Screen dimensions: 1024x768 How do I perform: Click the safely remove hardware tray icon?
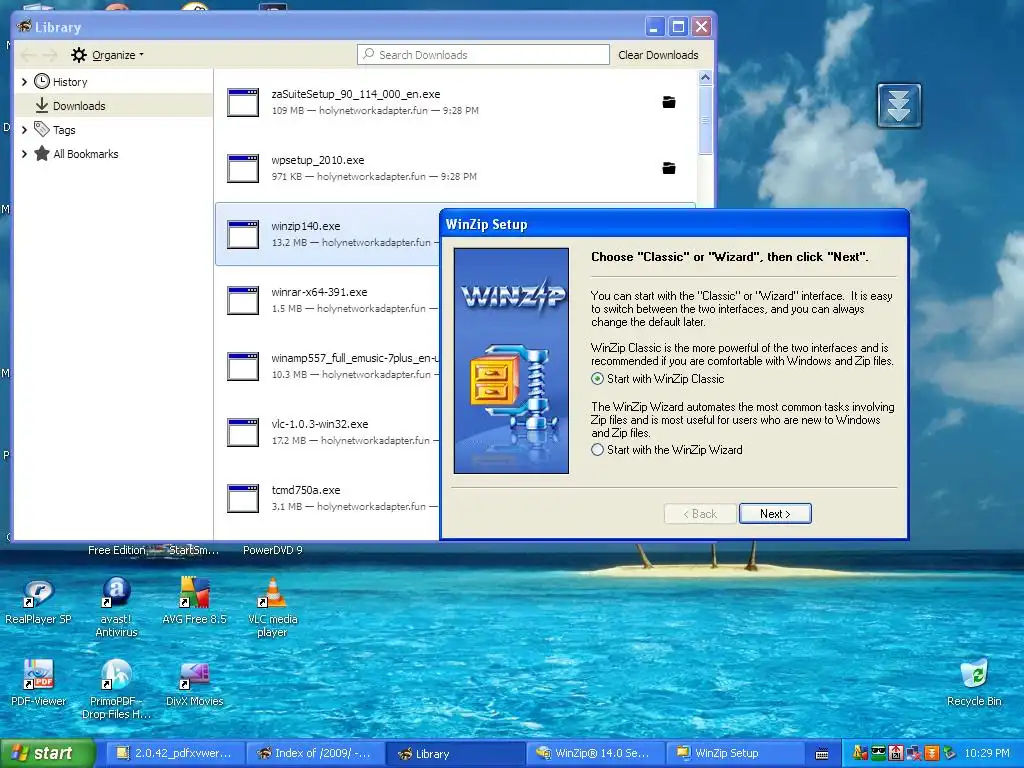[x=949, y=754]
